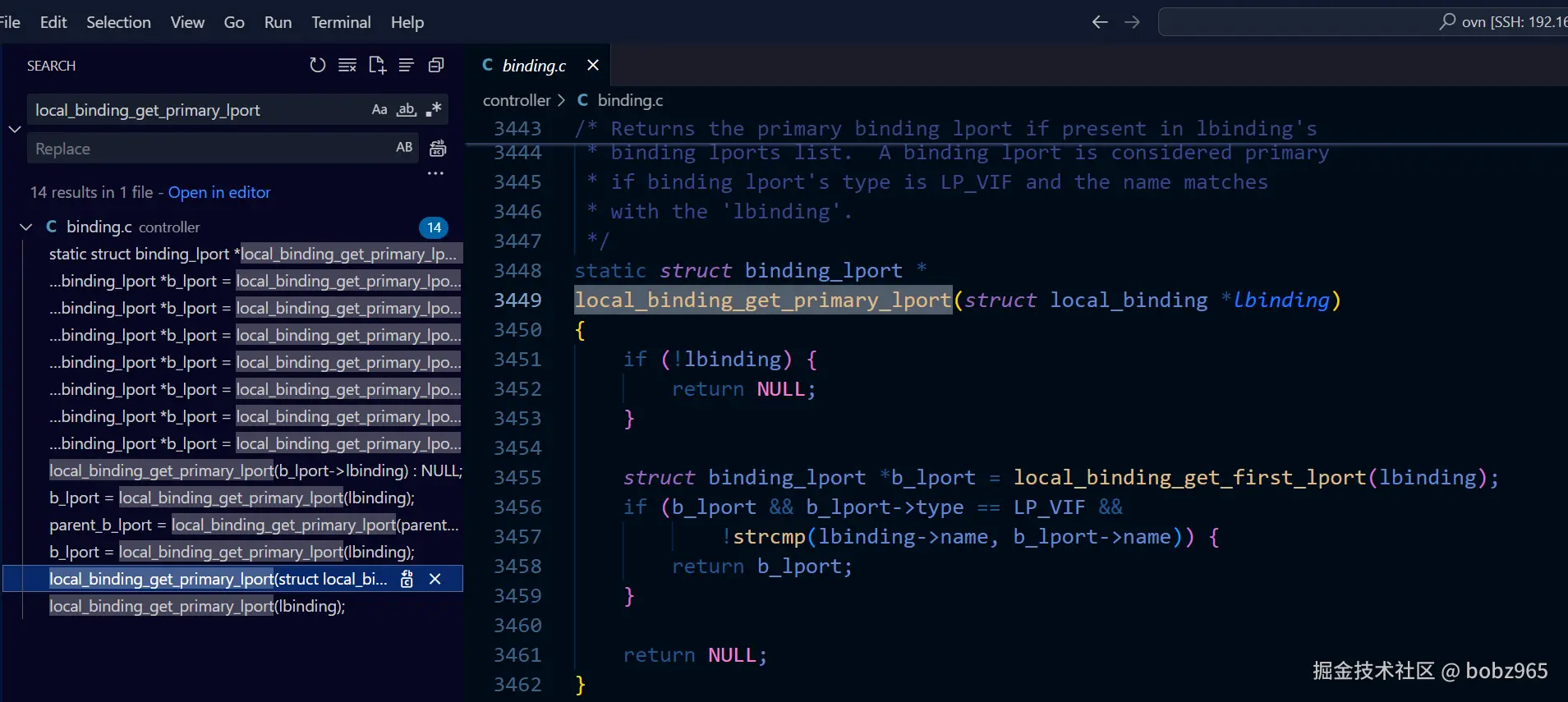Click LP_VIF constant on line 3456
This screenshot has width=1568, height=702.
click(1049, 507)
